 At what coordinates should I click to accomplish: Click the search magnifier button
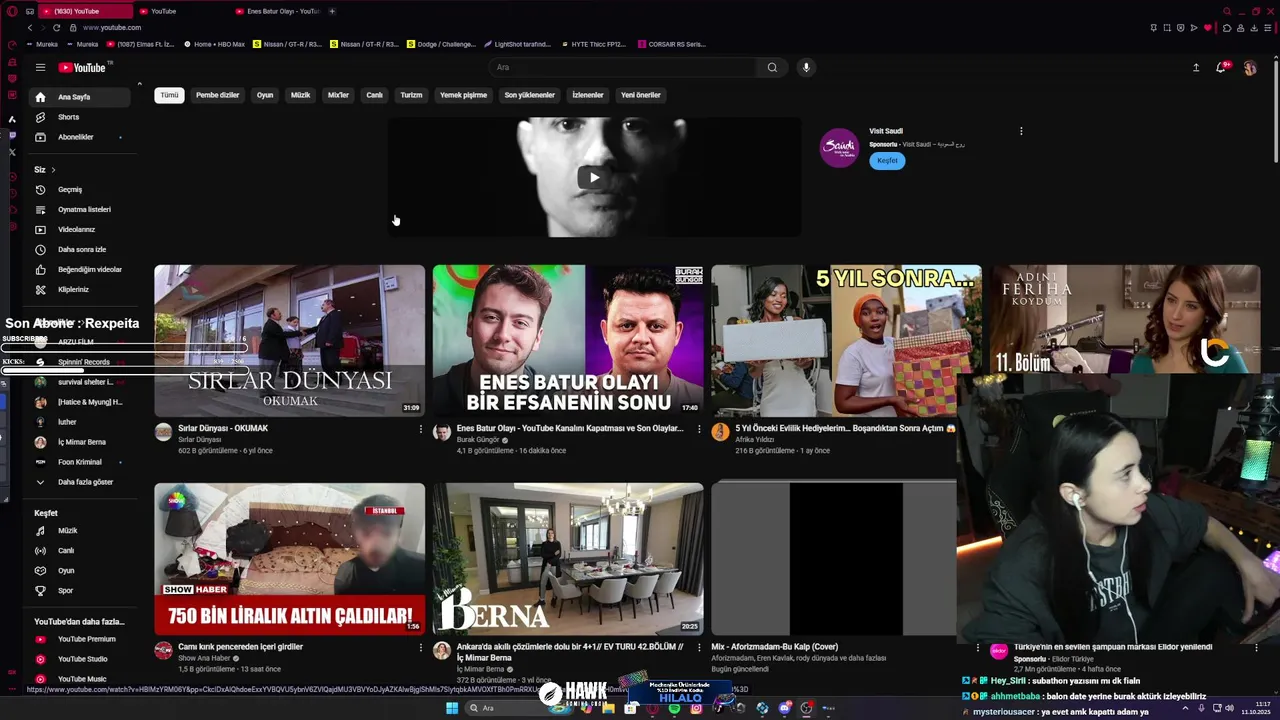(772, 68)
